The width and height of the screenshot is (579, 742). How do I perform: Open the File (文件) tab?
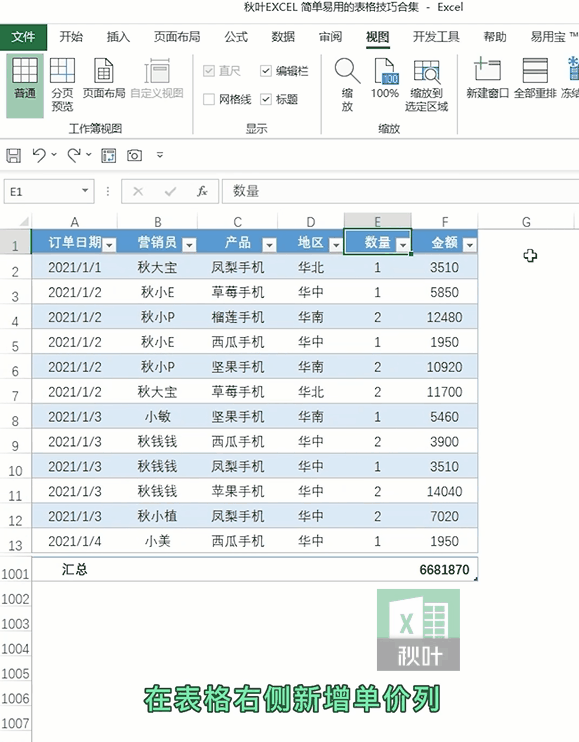[23, 37]
